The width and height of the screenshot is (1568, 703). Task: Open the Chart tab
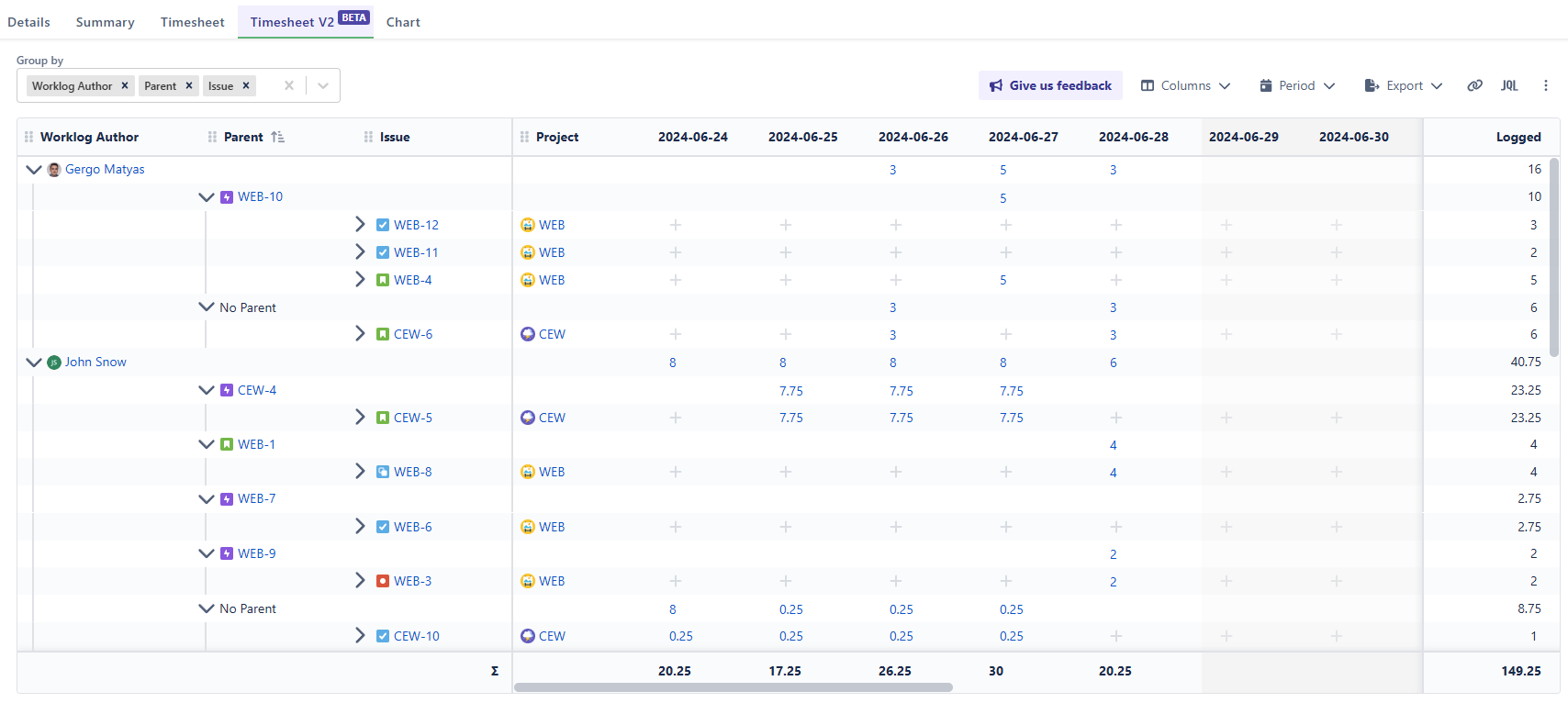pyautogui.click(x=403, y=22)
